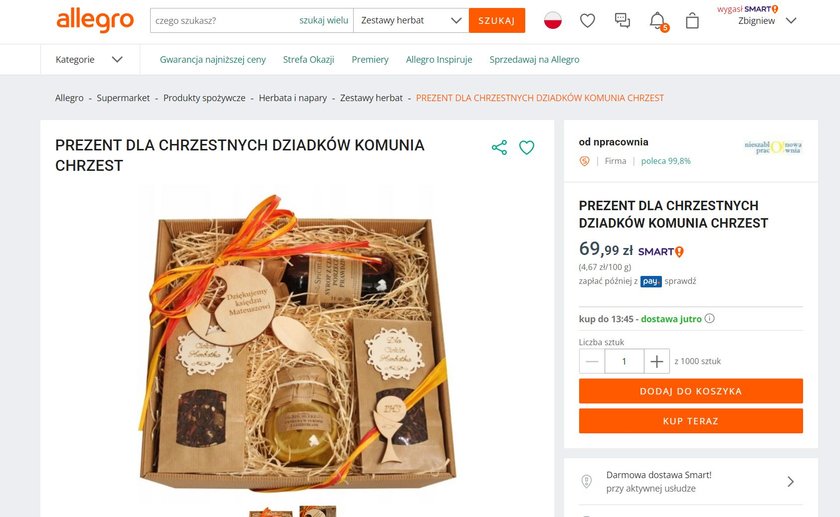Click the DODAJ DO KOSZYKA button
Image resolution: width=840 pixels, height=517 pixels.
[691, 391]
